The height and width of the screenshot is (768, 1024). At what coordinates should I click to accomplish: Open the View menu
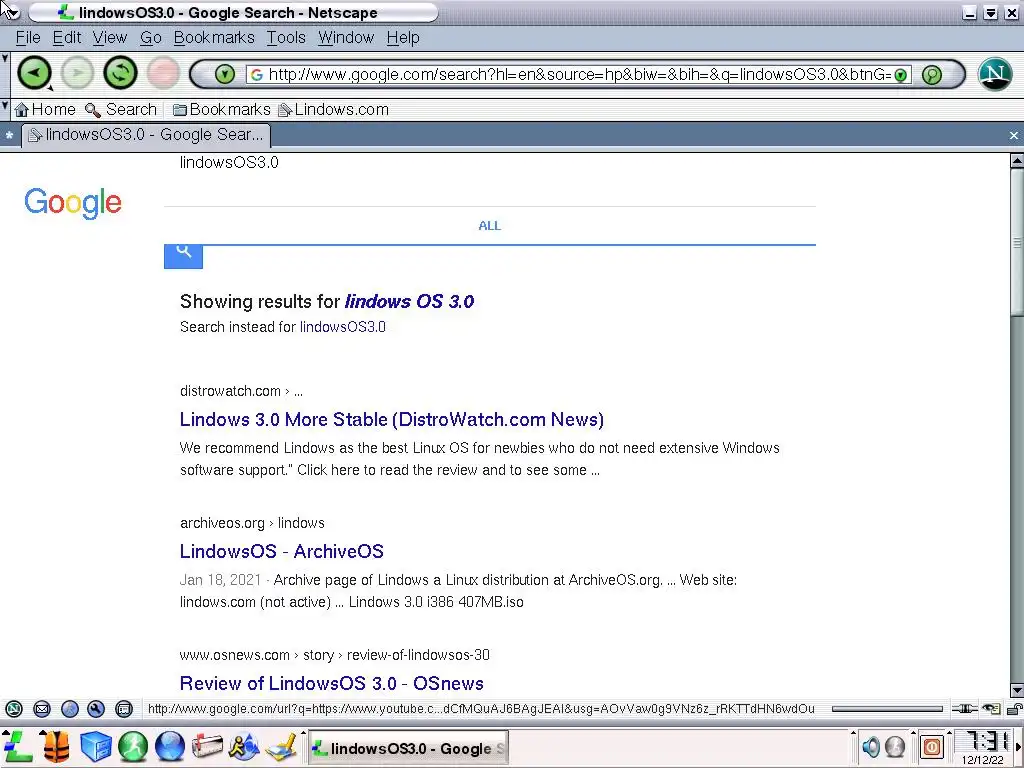pos(110,38)
